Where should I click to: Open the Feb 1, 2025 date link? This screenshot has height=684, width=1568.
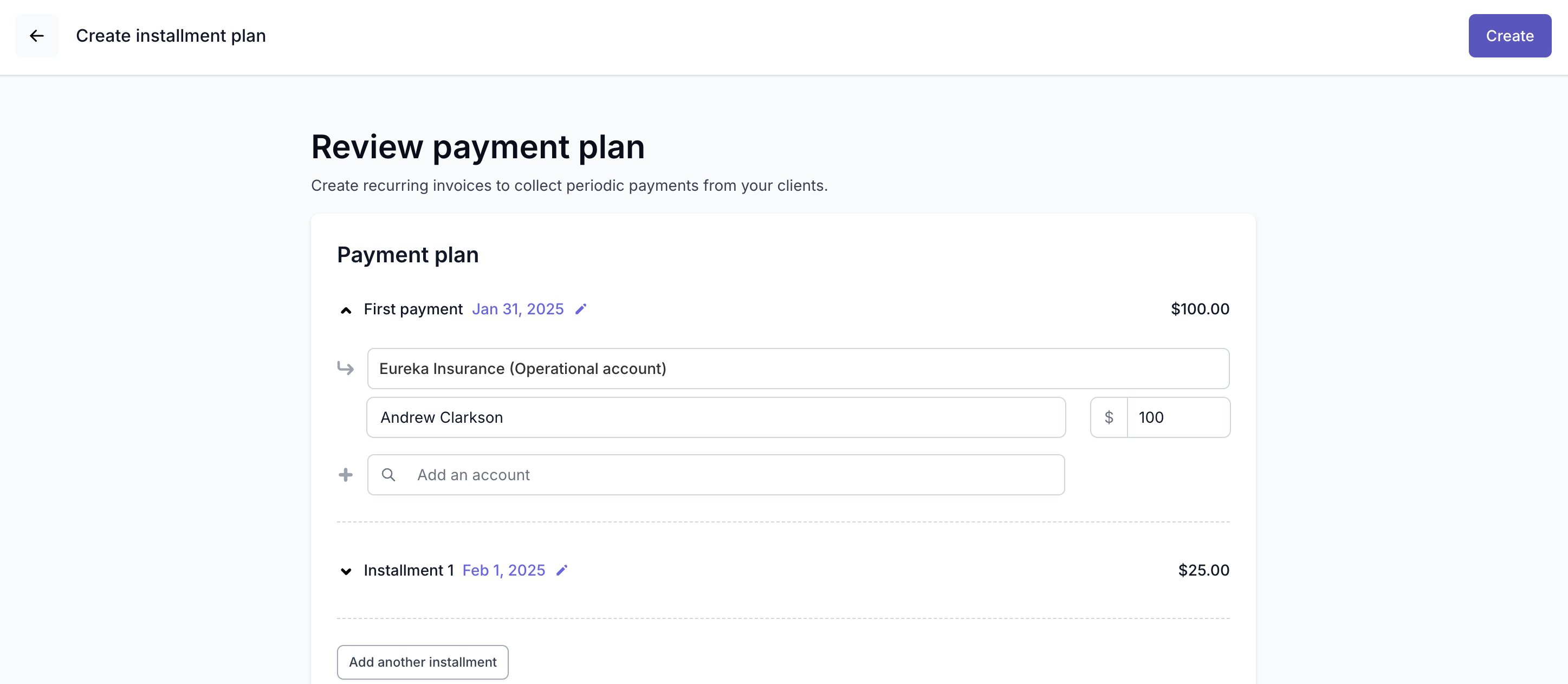click(x=503, y=571)
